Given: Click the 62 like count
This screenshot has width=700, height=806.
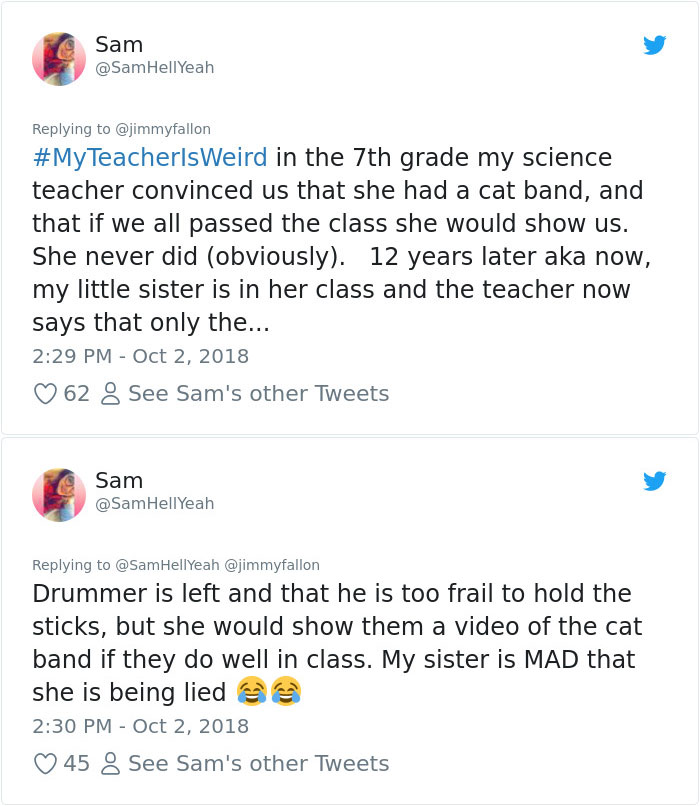Looking at the screenshot, I should [x=77, y=394].
